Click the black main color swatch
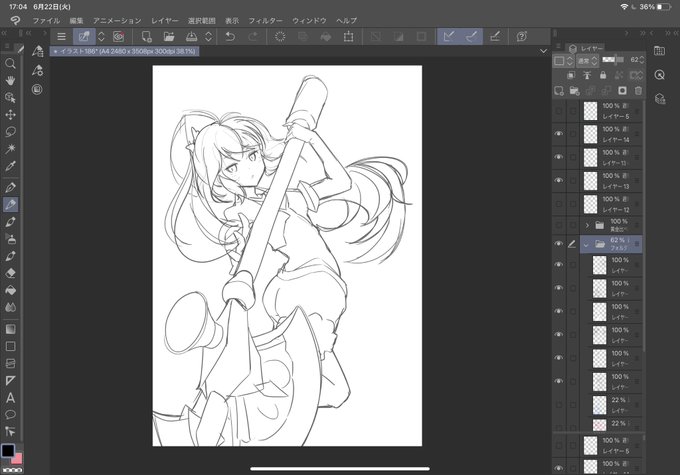The image size is (680, 475). pyautogui.click(x=8, y=451)
